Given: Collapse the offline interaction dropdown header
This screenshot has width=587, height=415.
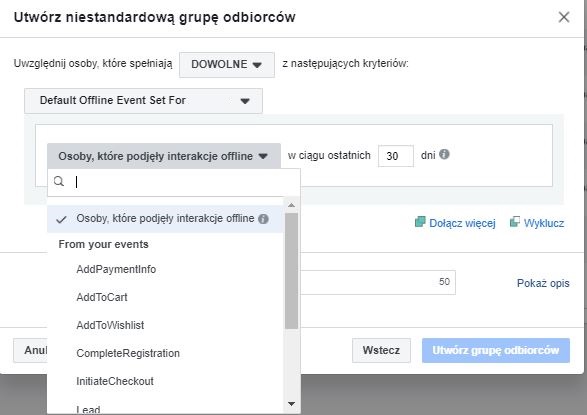Looking at the screenshot, I should tap(164, 156).
